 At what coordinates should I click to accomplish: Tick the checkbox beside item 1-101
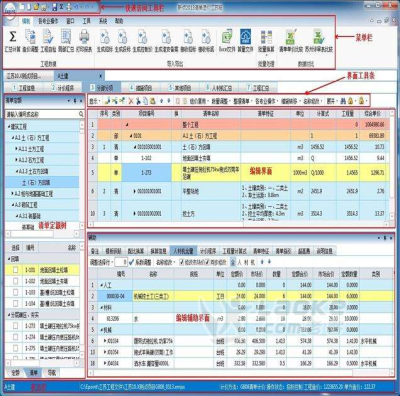tap(15, 270)
